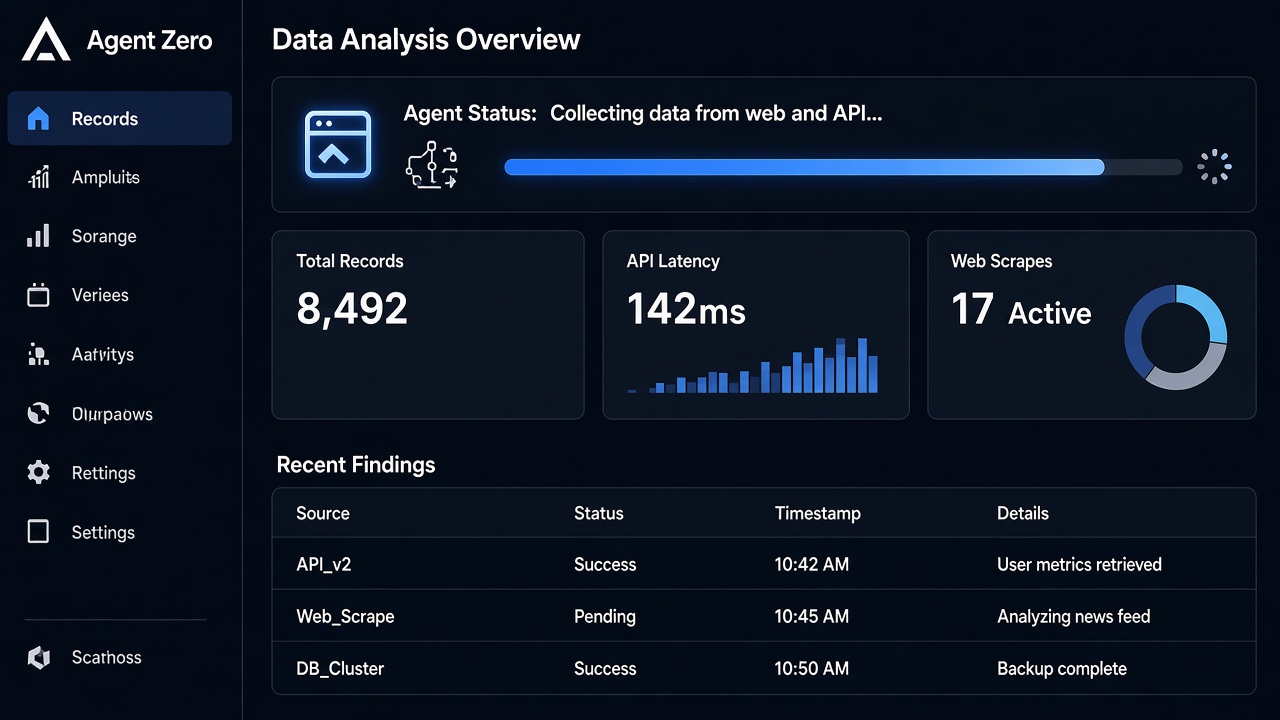The image size is (1280, 720).
Task: Click the gear icon beside Rettings
Action: click(x=38, y=473)
